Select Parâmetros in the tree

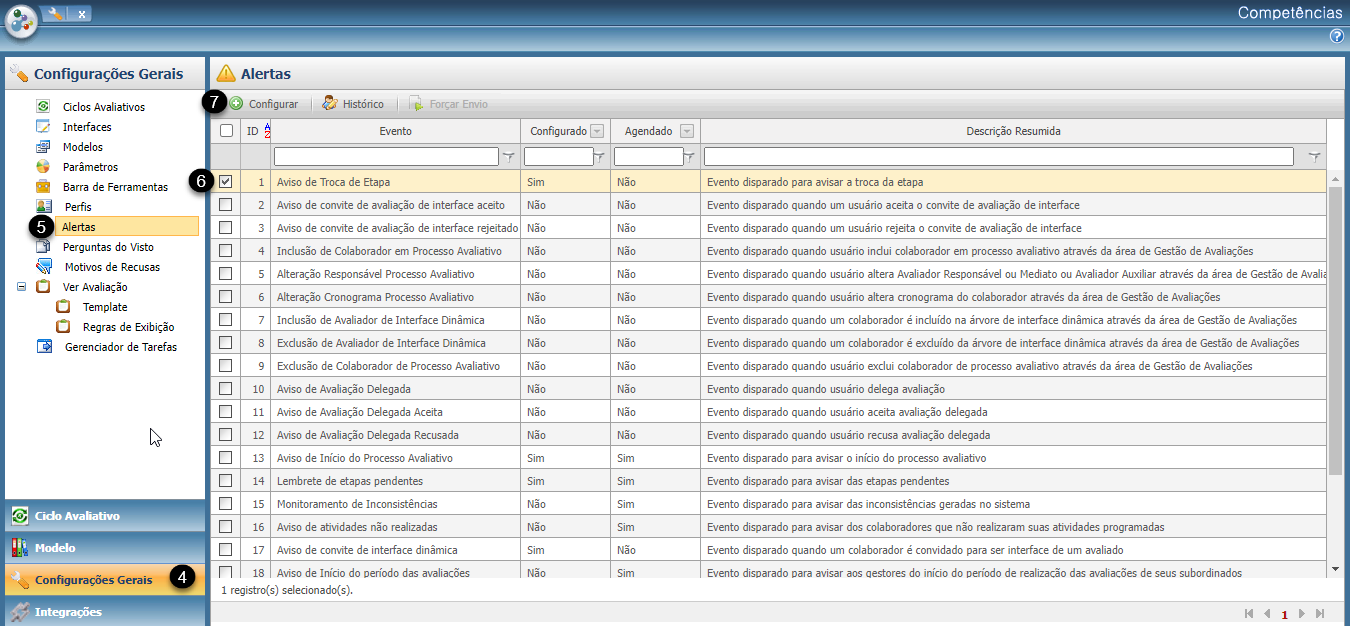pos(90,167)
